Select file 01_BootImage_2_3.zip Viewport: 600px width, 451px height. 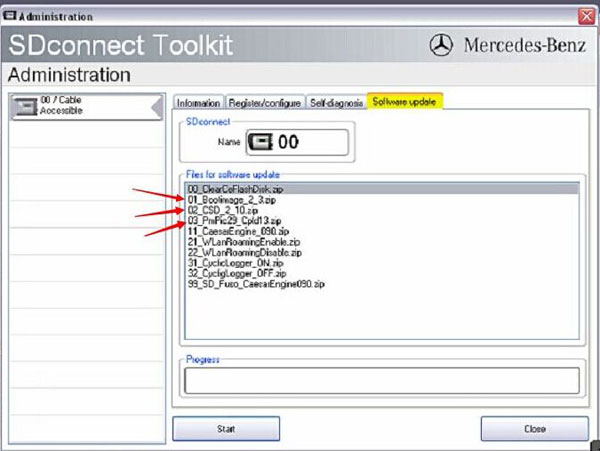pyautogui.click(x=232, y=199)
